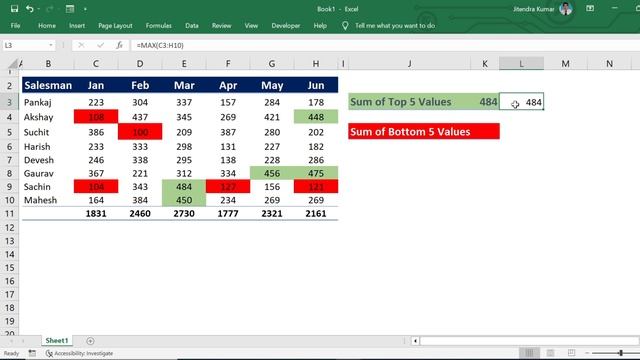This screenshot has width=640, height=360.
Task: Open the Formulas tab
Action: tap(158, 25)
